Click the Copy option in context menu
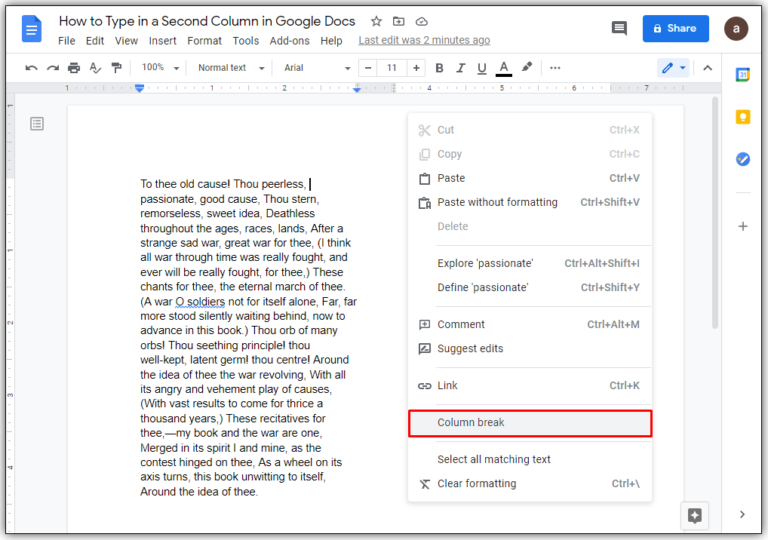The image size is (768, 540). pos(530,154)
